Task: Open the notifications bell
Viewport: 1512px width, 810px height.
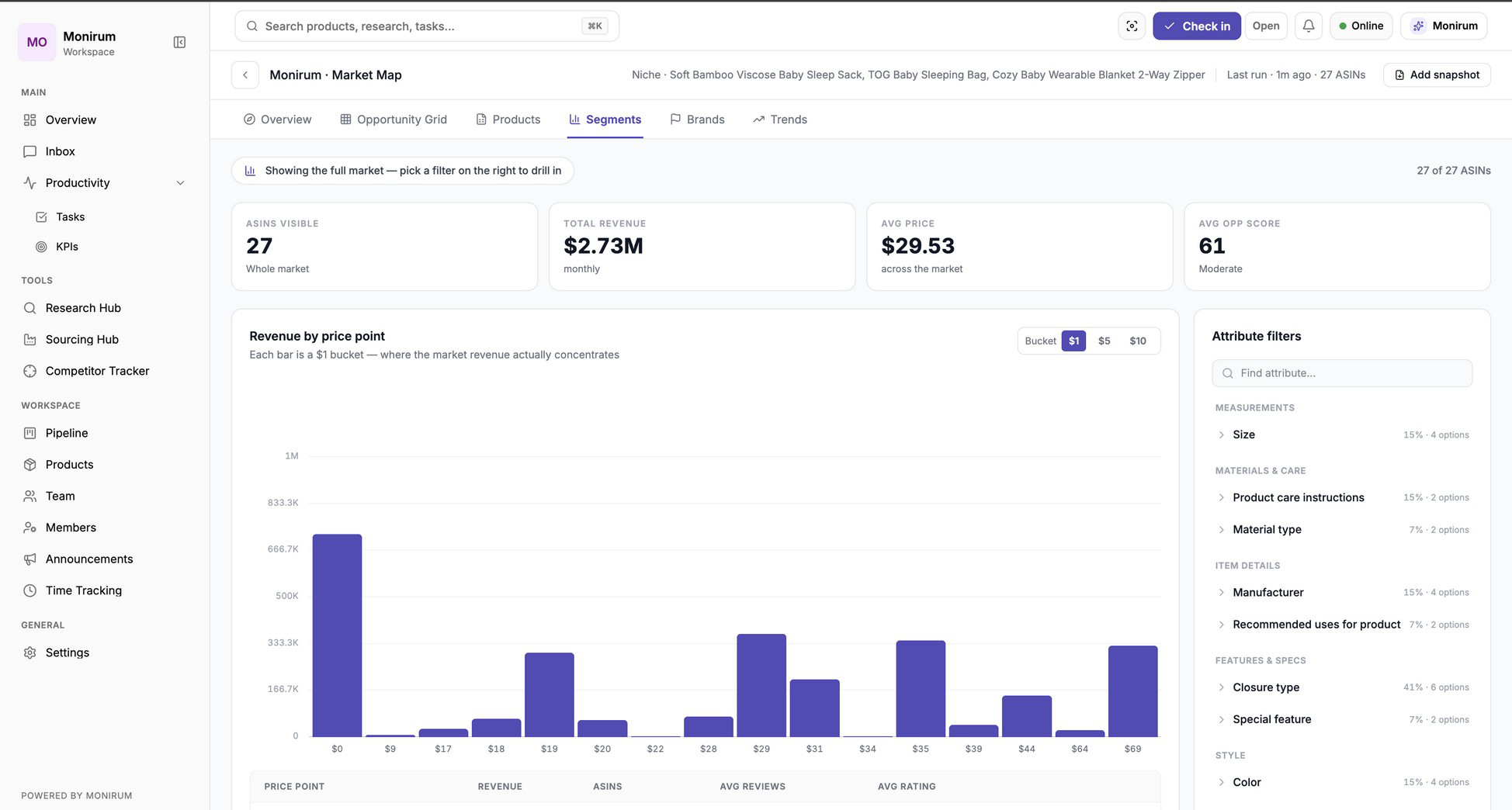Action: click(x=1309, y=26)
